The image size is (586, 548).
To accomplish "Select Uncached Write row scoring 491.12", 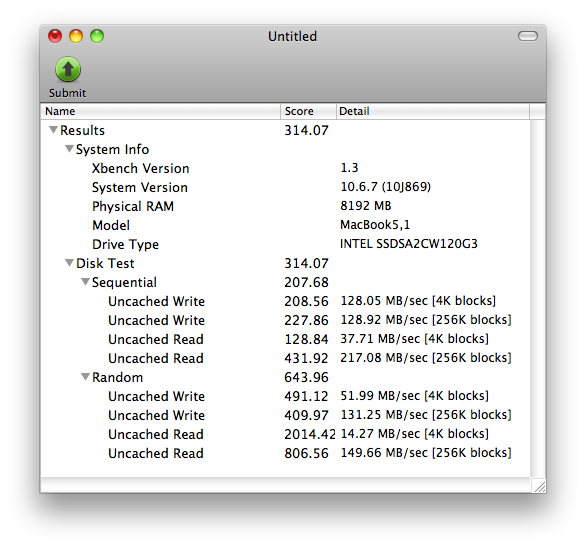I will point(285,396).
